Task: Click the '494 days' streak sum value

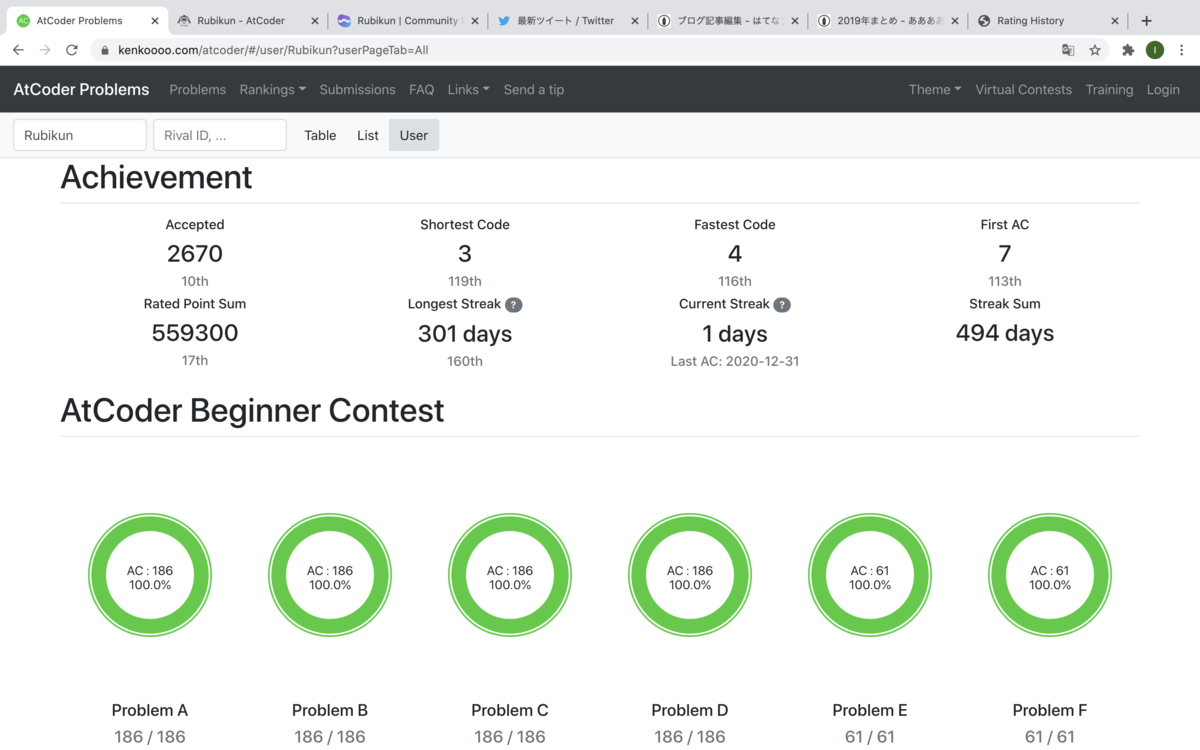Action: [1005, 334]
